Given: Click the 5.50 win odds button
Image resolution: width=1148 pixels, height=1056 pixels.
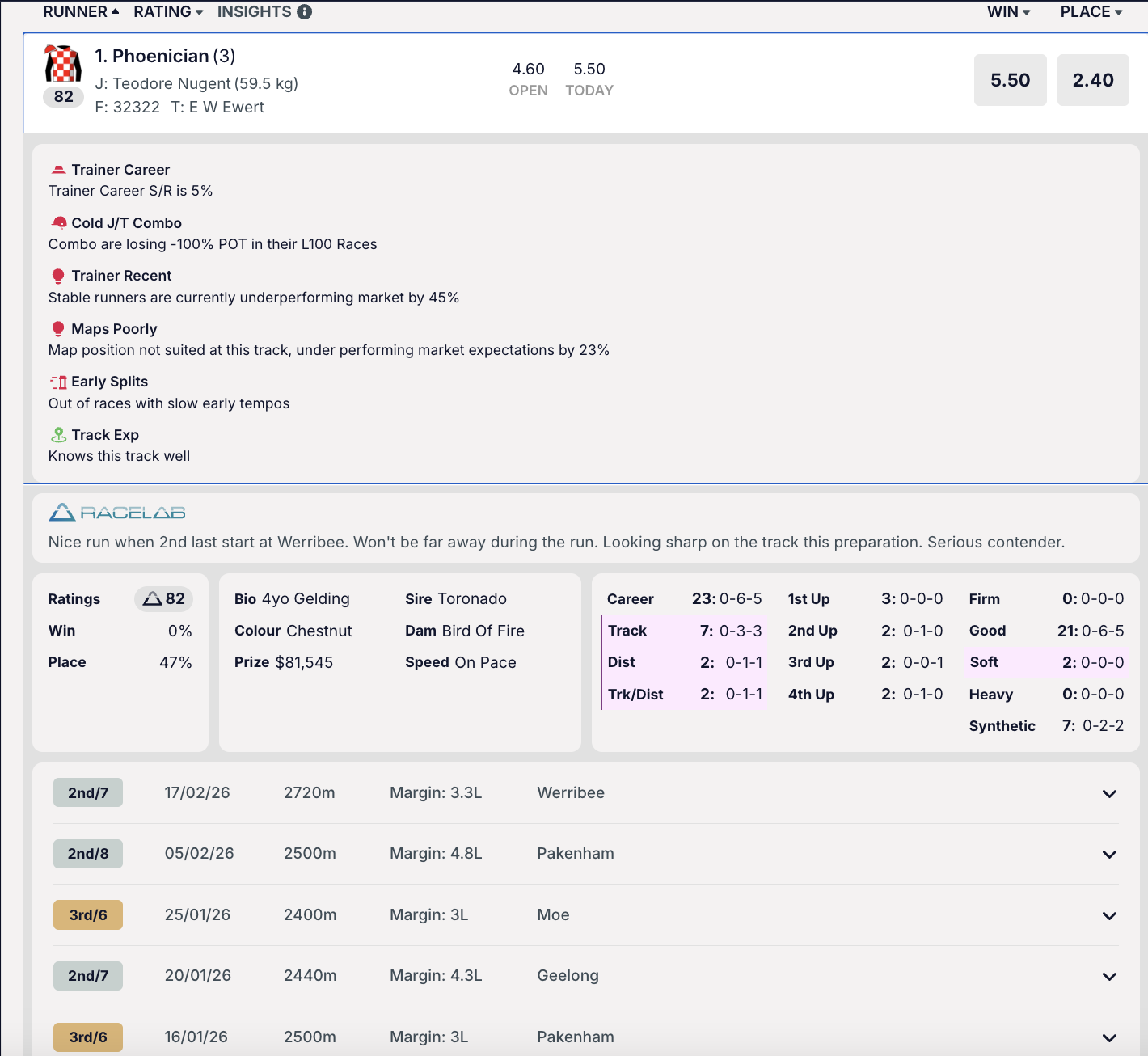Looking at the screenshot, I should [1011, 80].
